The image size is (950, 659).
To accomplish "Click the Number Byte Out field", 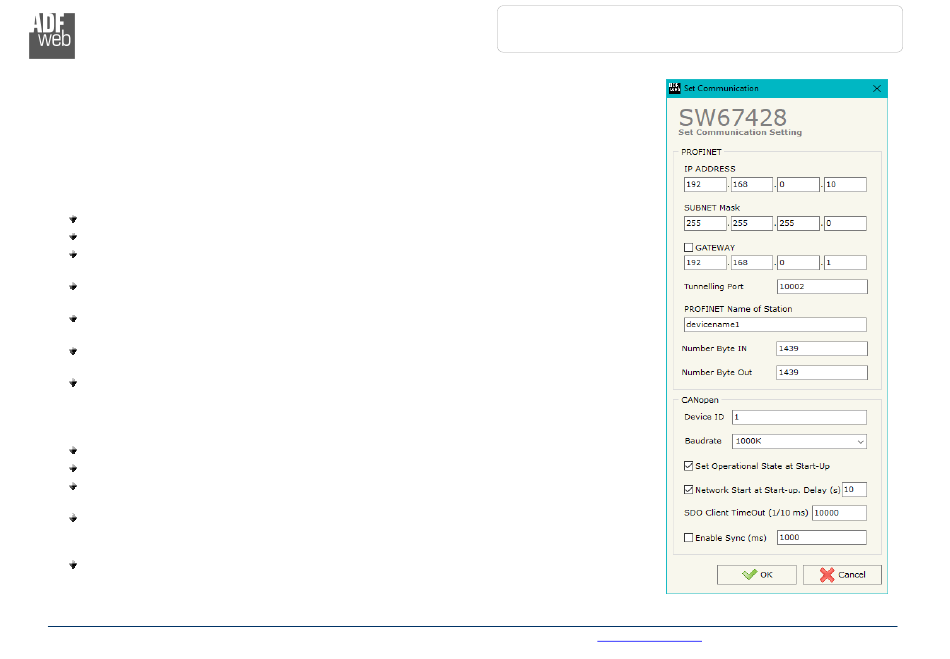I will (x=821, y=372).
